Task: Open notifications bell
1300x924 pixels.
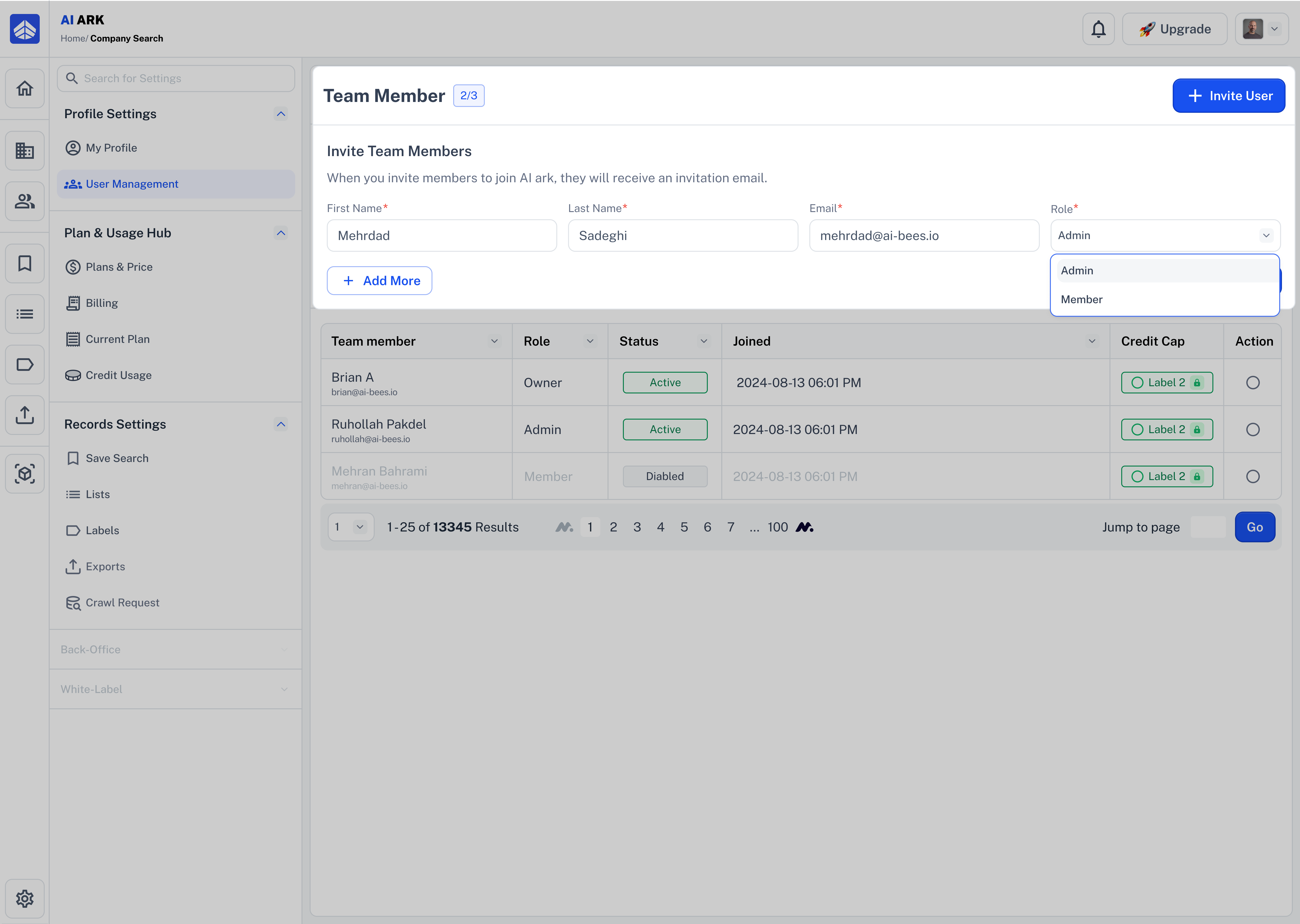Action: click(1098, 29)
